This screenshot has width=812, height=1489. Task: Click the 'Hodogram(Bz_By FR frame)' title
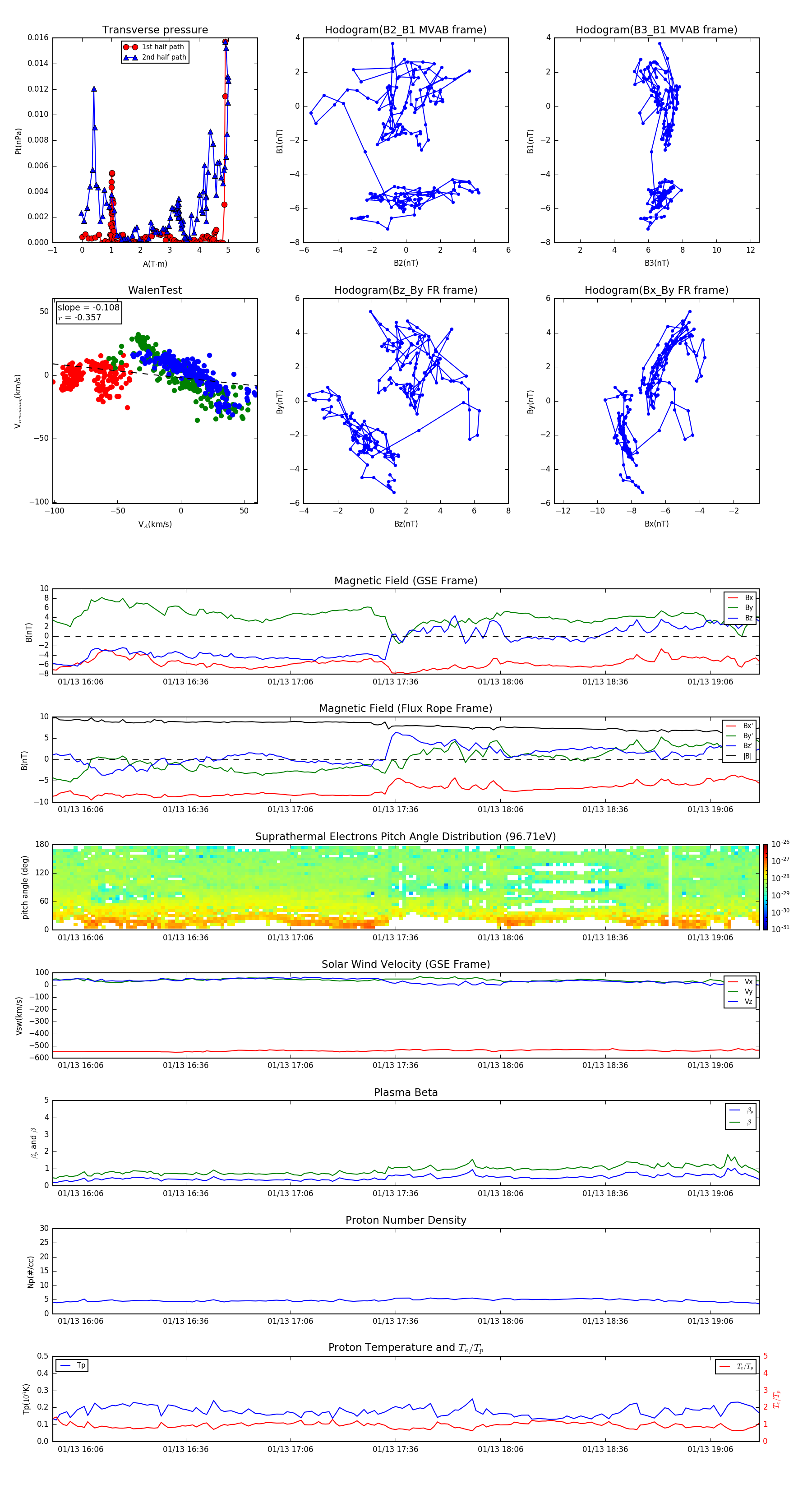[406, 290]
